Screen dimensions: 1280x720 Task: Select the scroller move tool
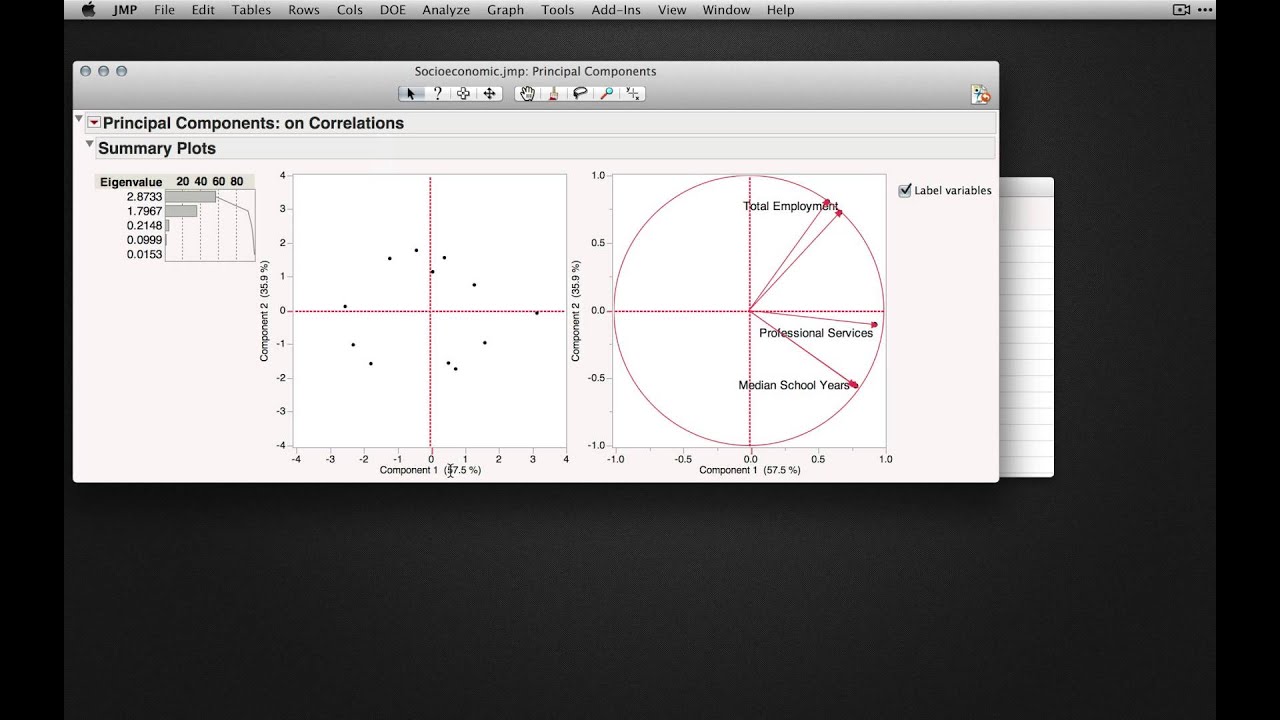pos(489,94)
